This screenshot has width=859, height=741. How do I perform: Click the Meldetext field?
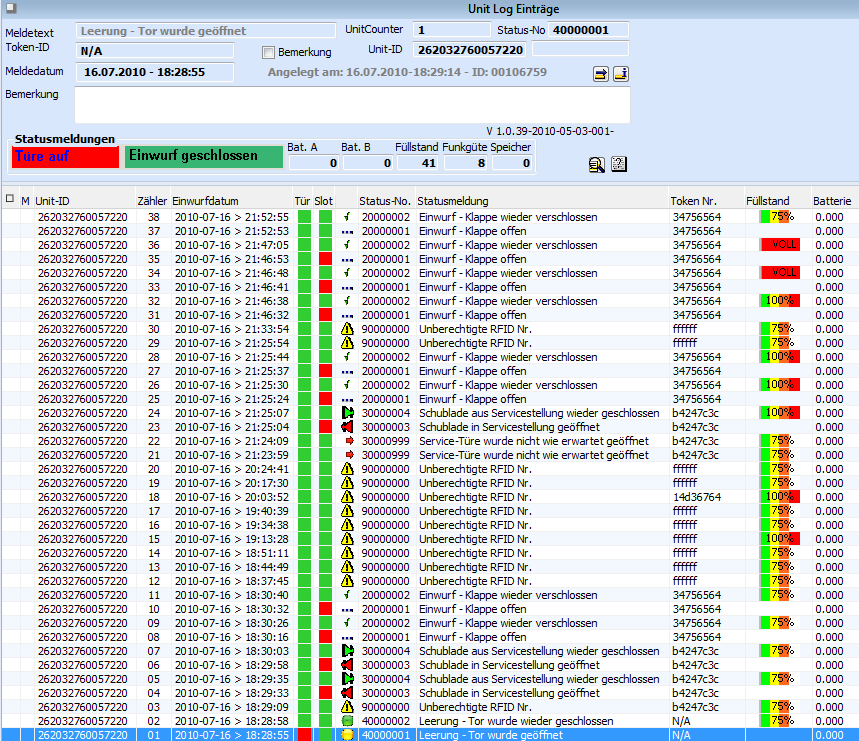(205, 31)
